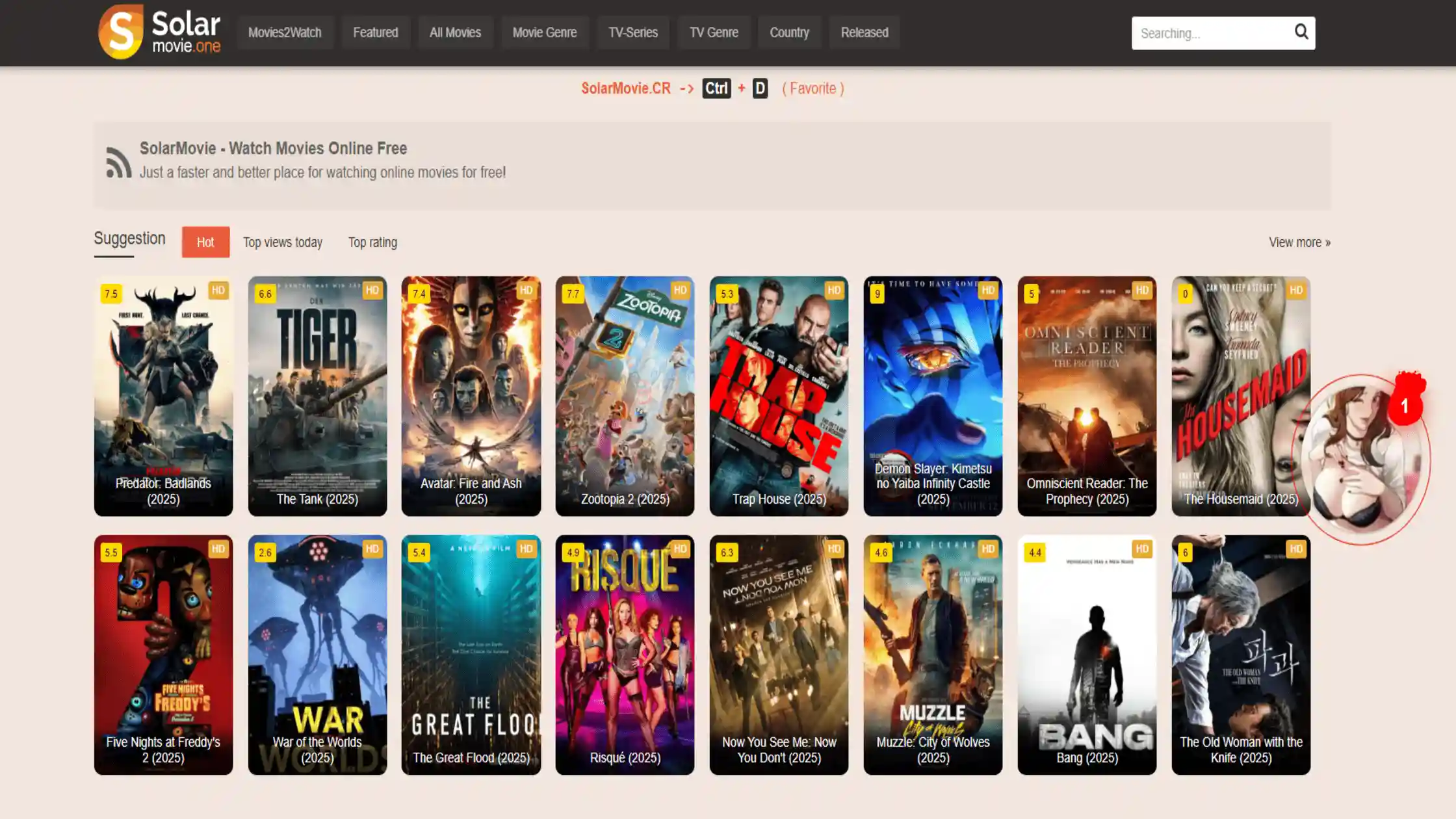Click the 2.6 rating badge on War of the Worlds
This screenshot has height=819, width=1456.
click(x=265, y=553)
